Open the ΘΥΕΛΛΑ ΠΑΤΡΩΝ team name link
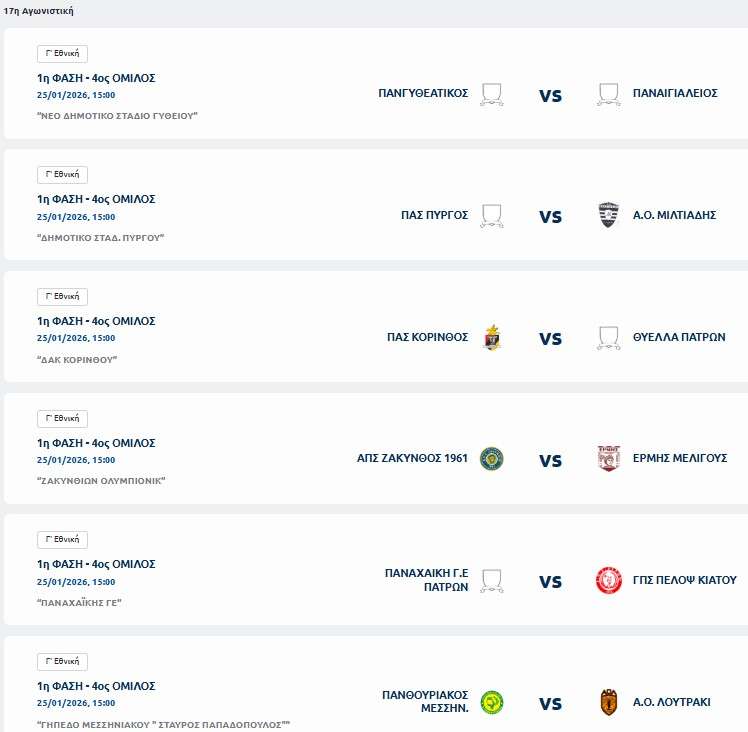This screenshot has width=748, height=732. [679, 337]
